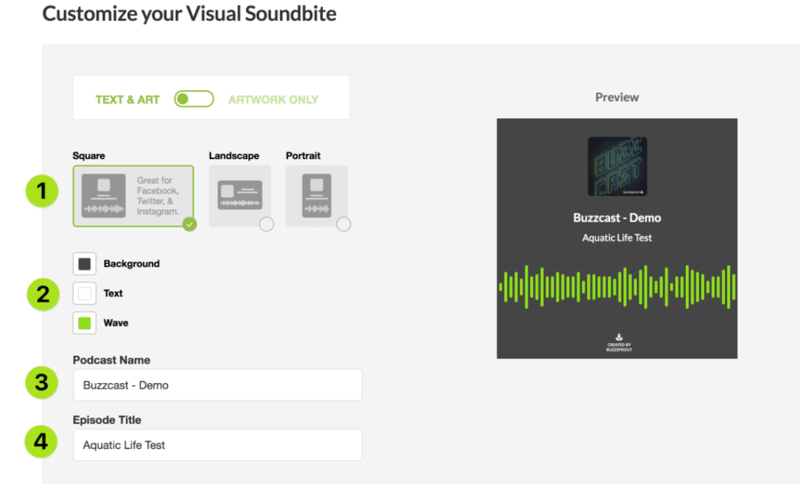The width and height of the screenshot is (800, 484).
Task: Click the Square description text
Action: (158, 196)
